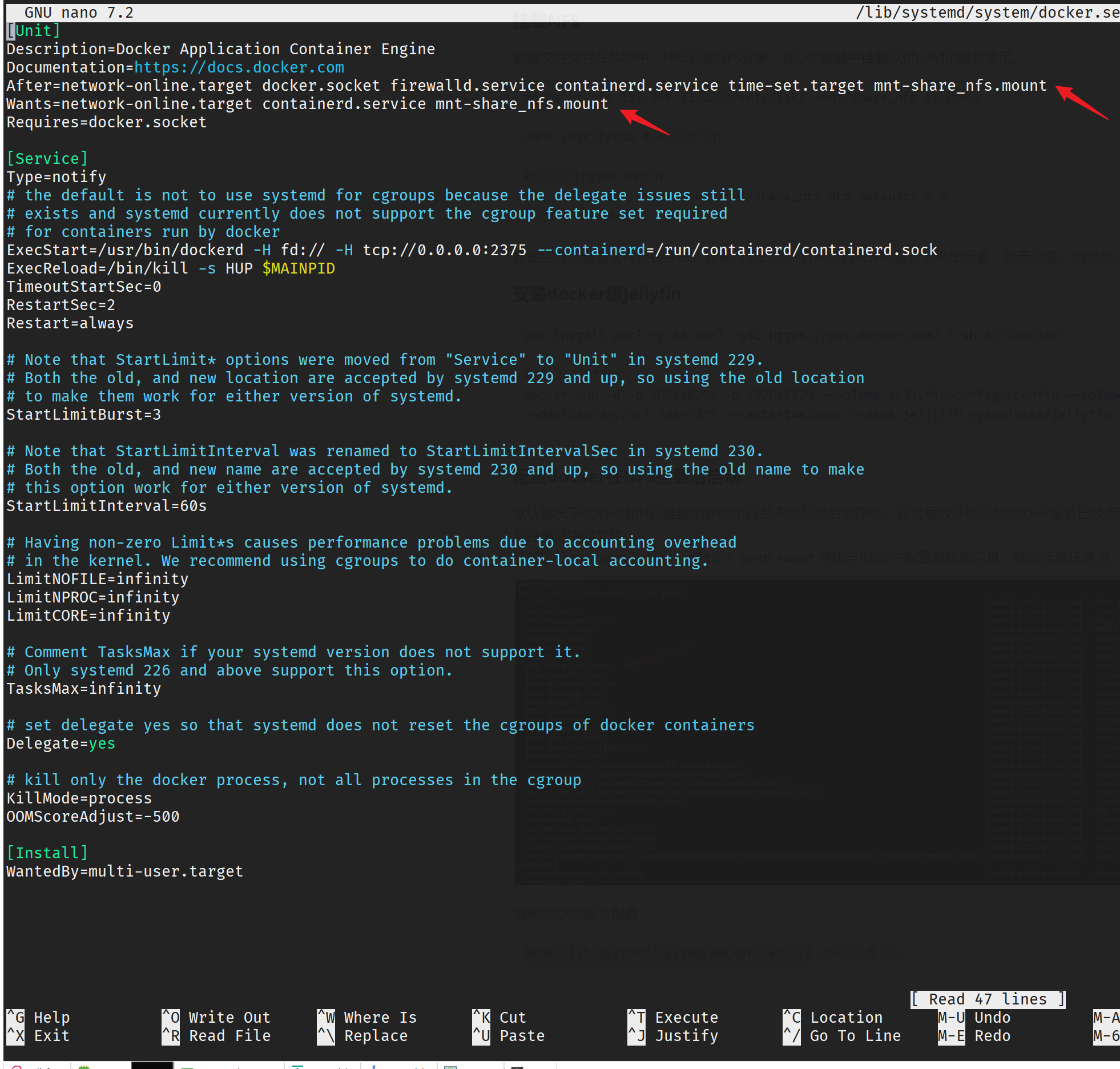Place cursor on the [Unit] section header

coord(34,31)
